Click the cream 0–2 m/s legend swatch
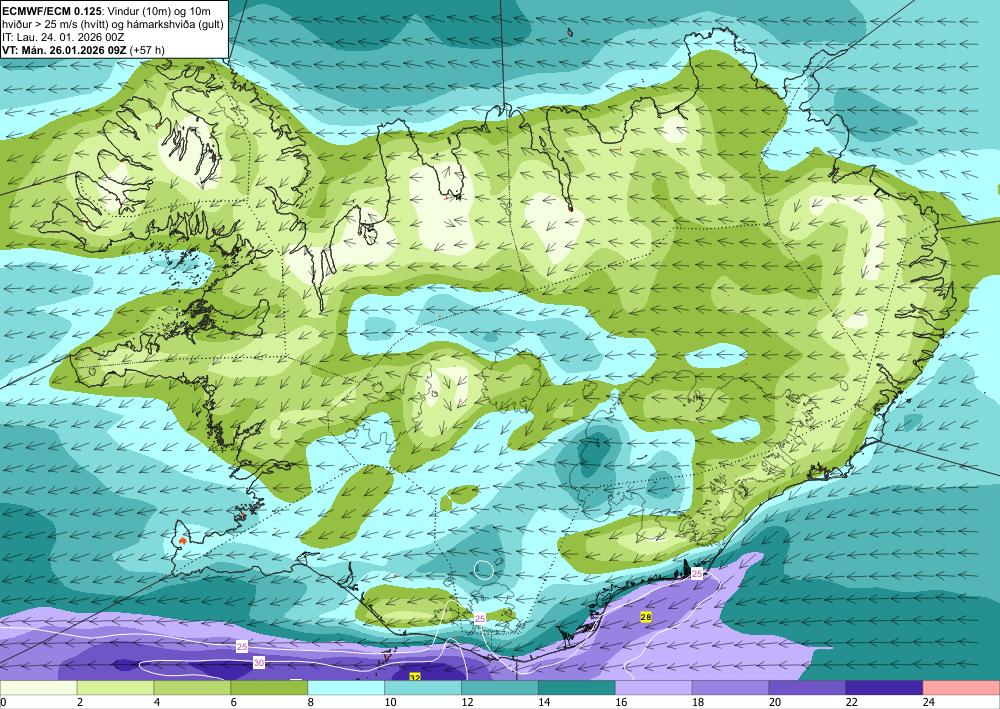The height and width of the screenshot is (709, 1000). coord(38,688)
